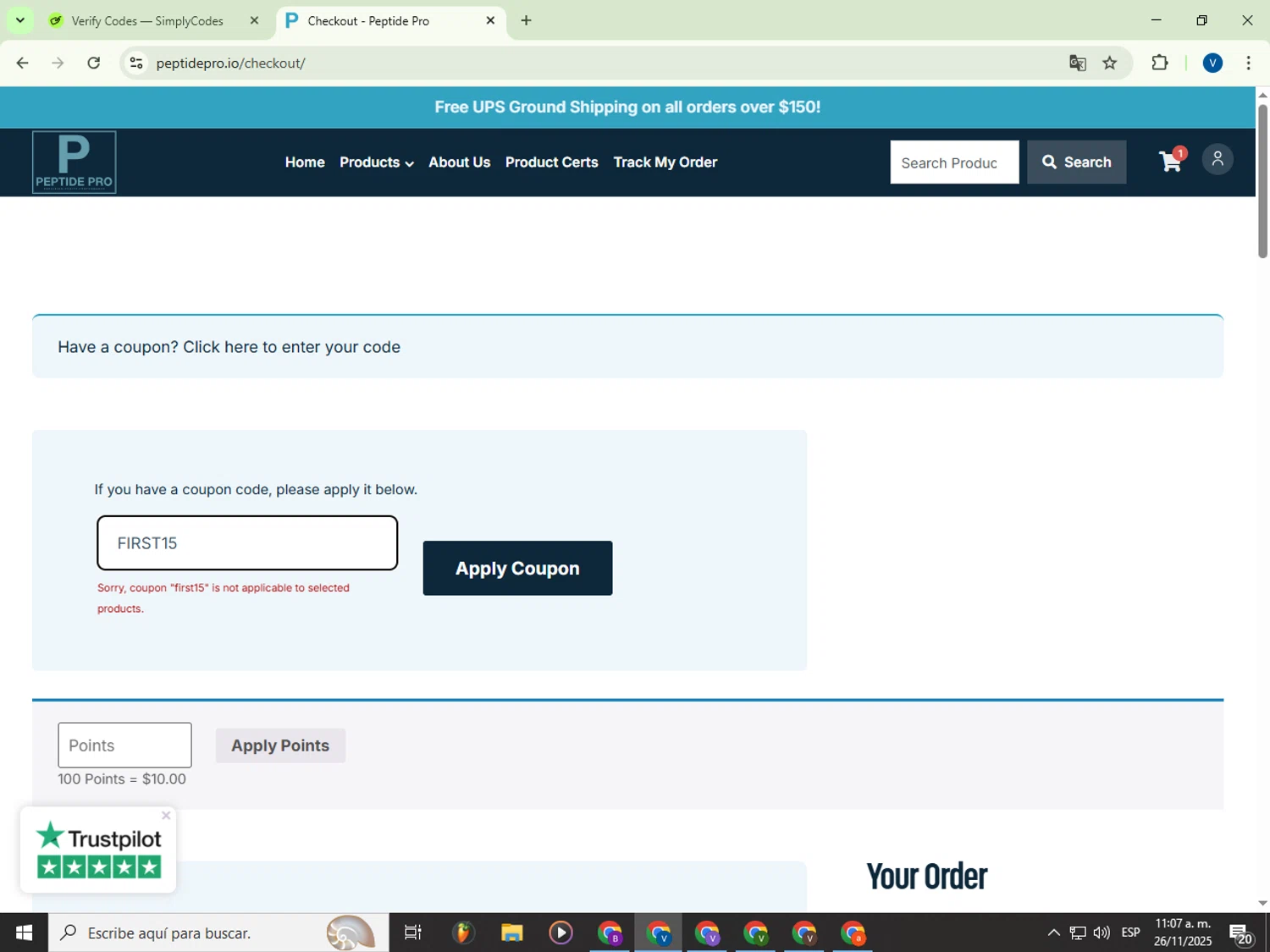Open File Explorer from taskbar
1270x952 pixels.
[x=511, y=933]
